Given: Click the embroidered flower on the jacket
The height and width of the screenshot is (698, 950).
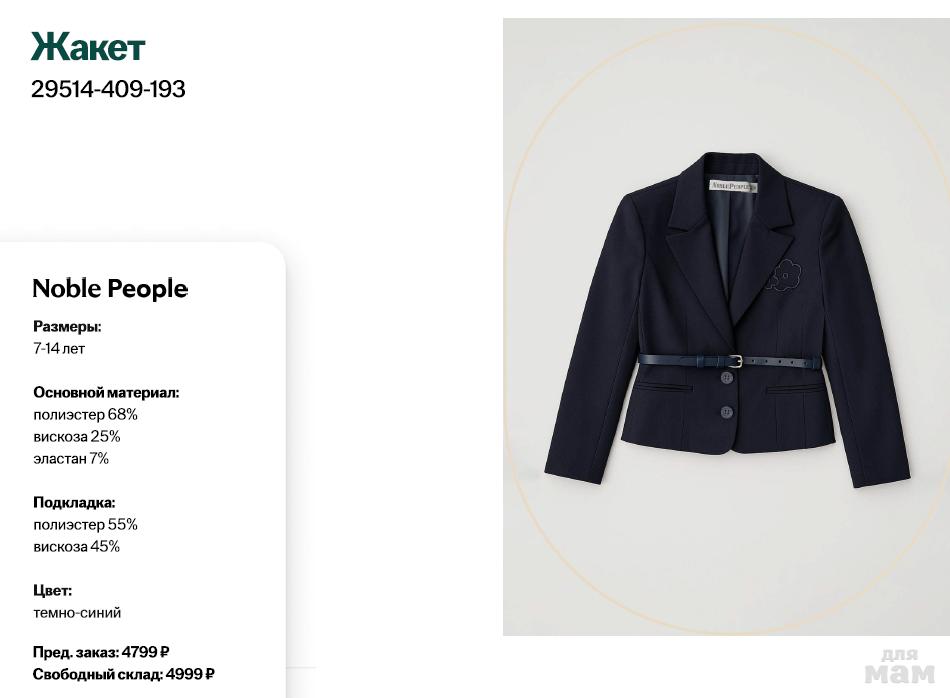Looking at the screenshot, I should click(787, 275).
